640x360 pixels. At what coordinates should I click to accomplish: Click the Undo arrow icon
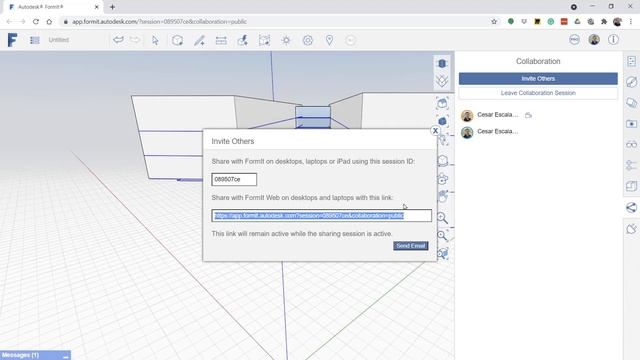[118, 40]
